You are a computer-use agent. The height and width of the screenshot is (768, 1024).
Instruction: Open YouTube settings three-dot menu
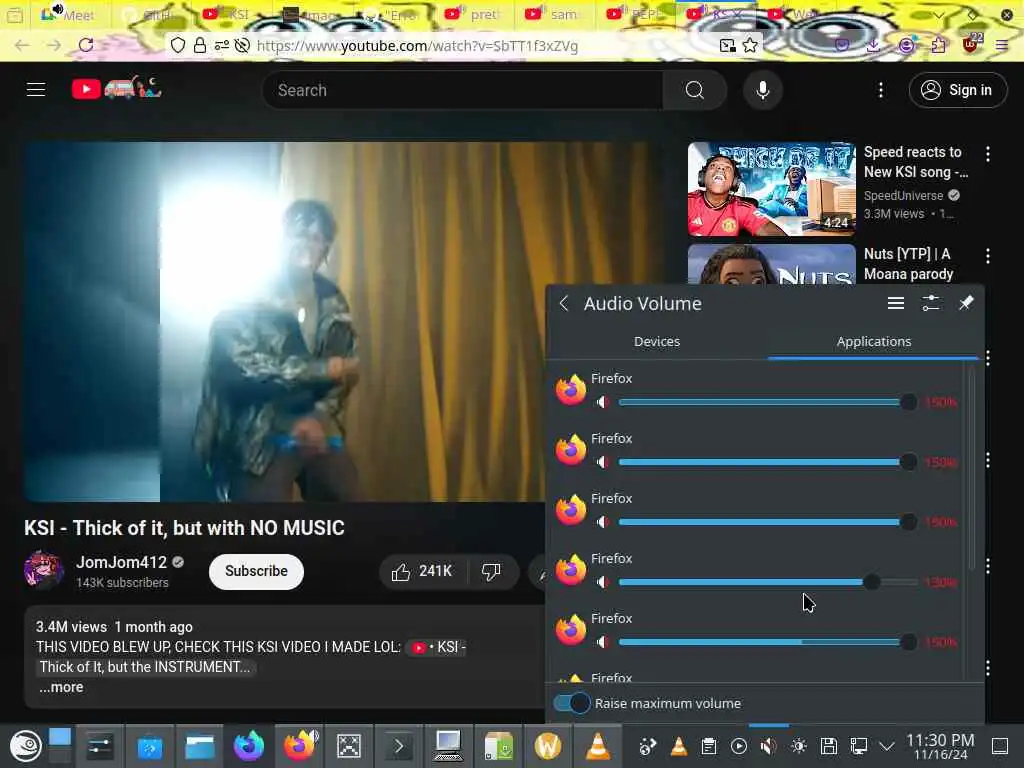pos(881,90)
